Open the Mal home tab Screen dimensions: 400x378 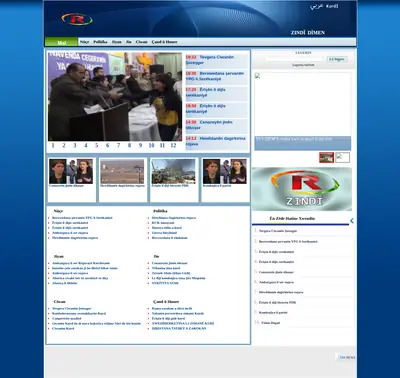[x=61, y=42]
